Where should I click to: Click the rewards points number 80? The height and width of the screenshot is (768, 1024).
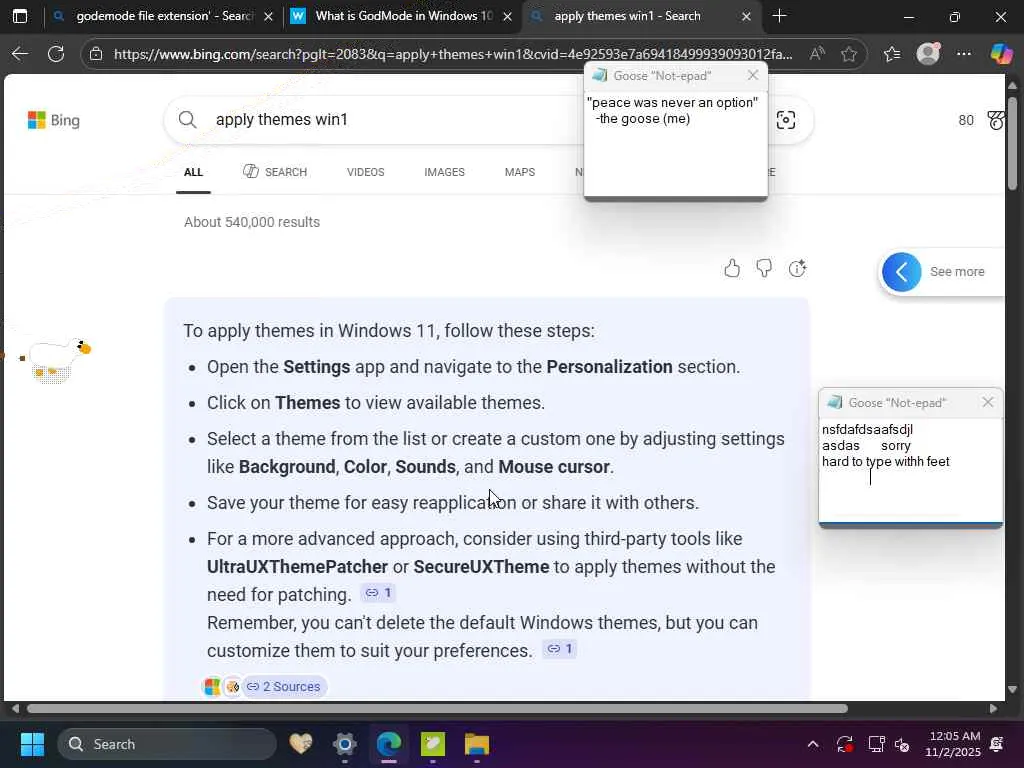966,120
